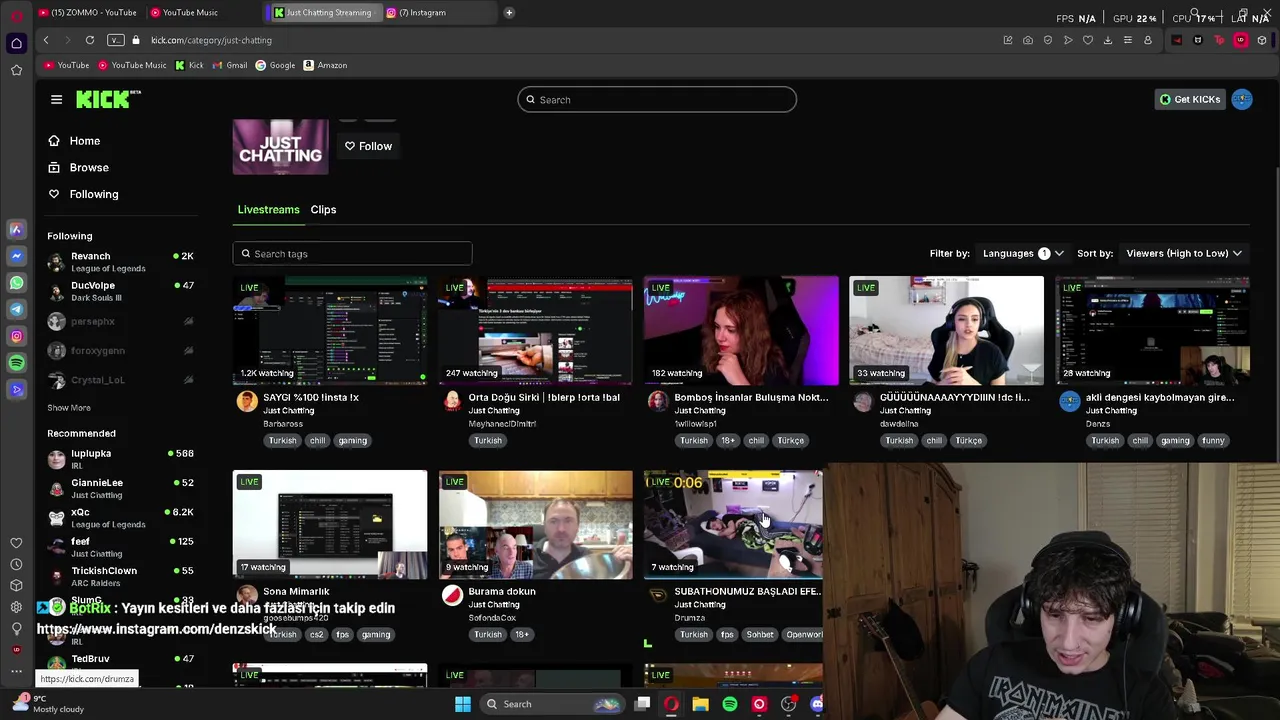Screen dimensions: 1280x720
Task: Open the SAYGI %100 stream thumbnail
Action: (330, 331)
